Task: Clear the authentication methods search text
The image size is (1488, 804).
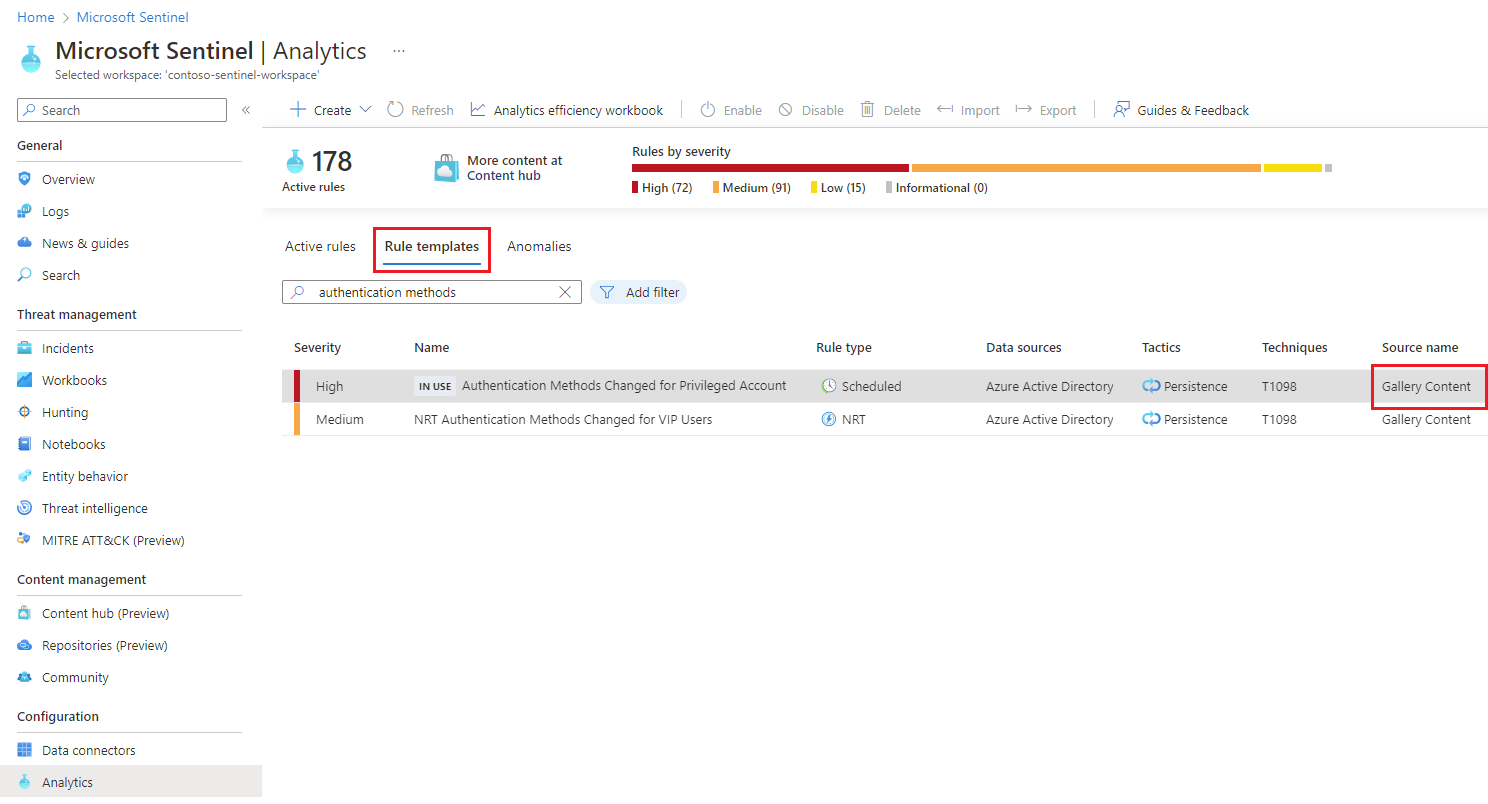Action: pos(565,292)
